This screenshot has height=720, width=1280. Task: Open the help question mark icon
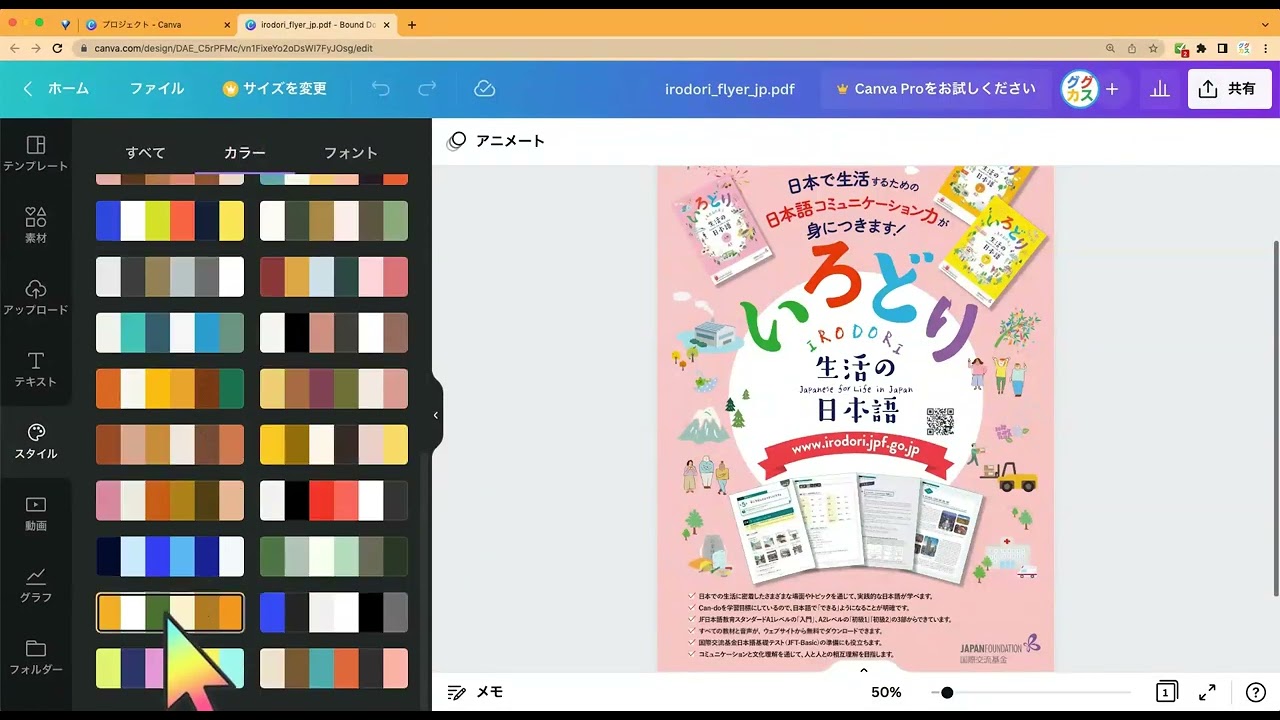tap(1256, 692)
